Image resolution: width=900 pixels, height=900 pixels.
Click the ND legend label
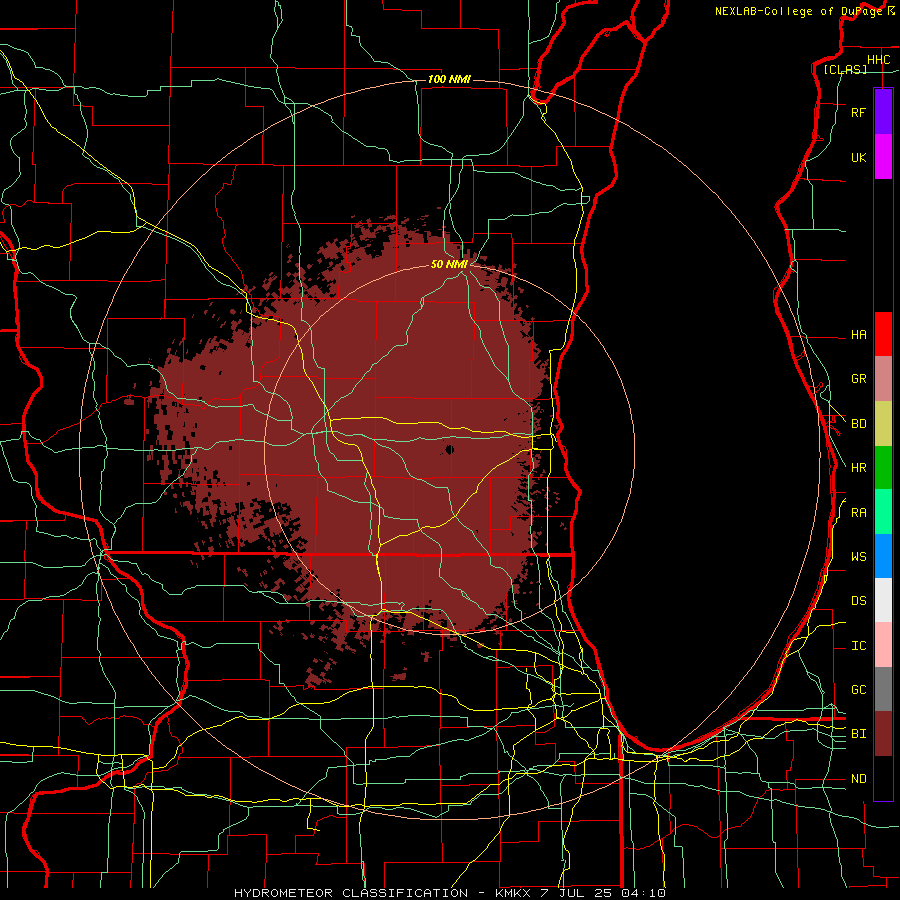point(858,779)
